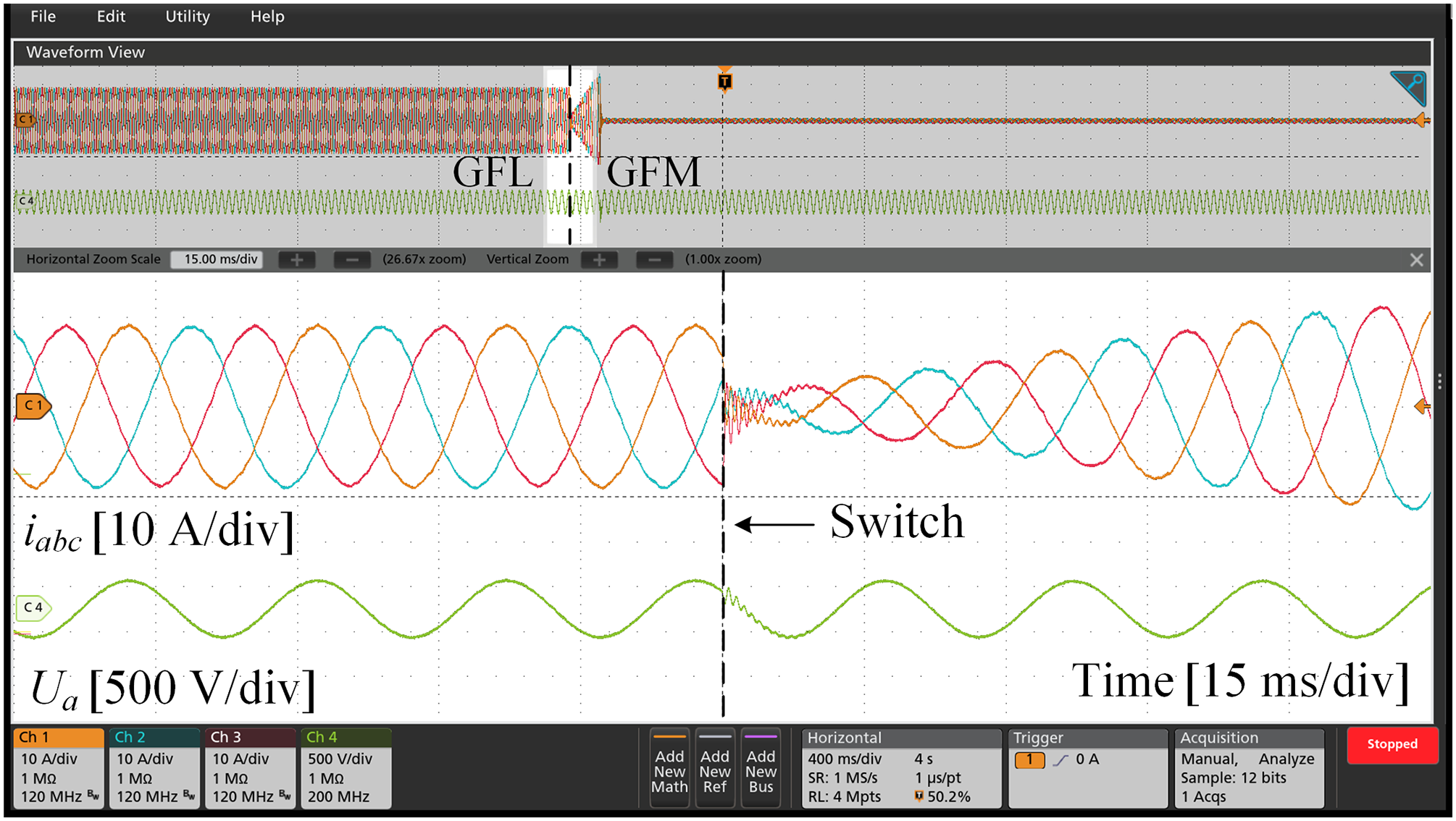Open the Help menu
Viewport: 1456px width, 821px height.
tap(267, 16)
